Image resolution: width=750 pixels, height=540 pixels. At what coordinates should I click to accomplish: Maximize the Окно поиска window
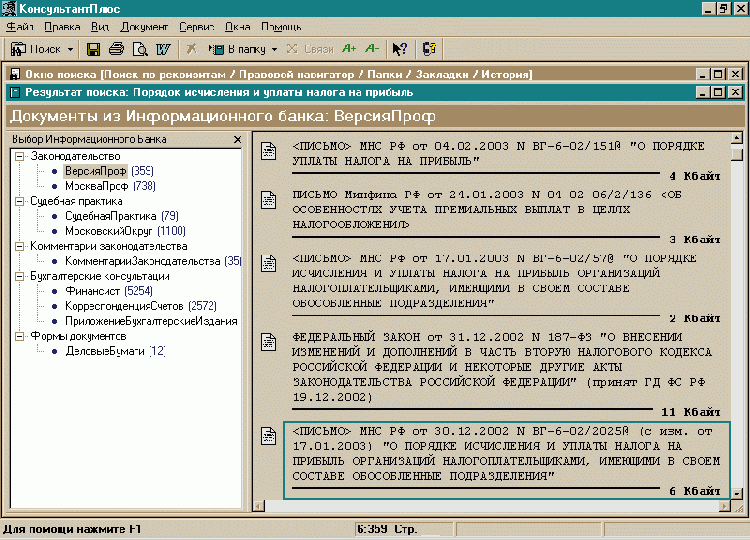718,74
